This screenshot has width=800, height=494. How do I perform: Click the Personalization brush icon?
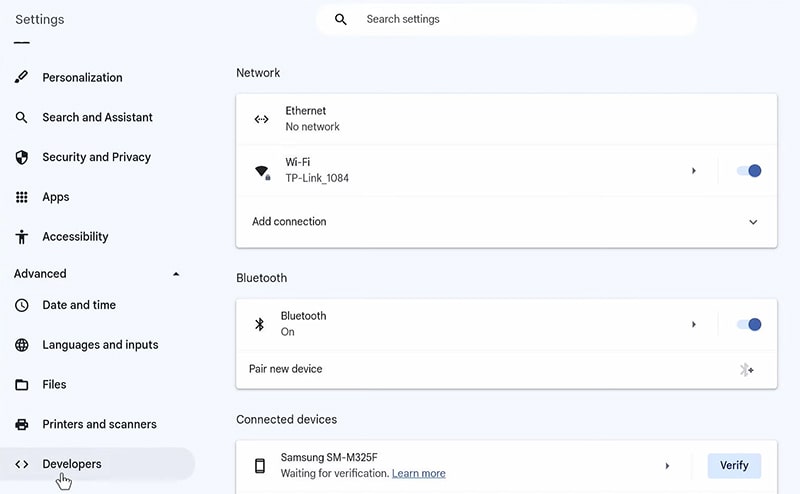click(22, 78)
